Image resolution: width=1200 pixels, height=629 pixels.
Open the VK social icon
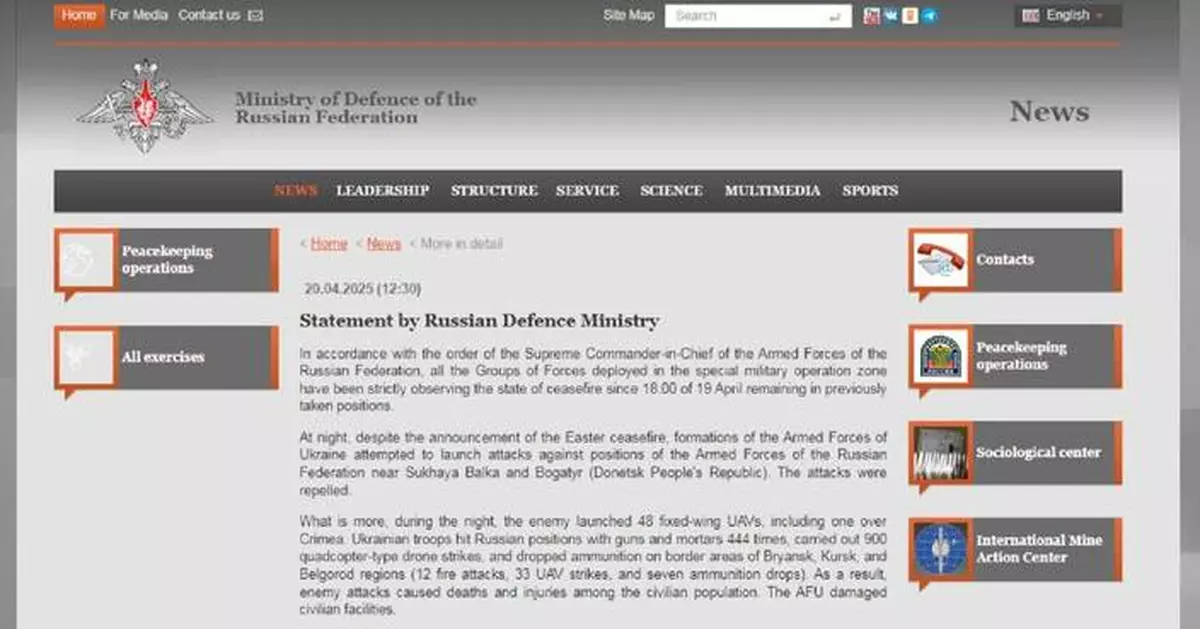[x=890, y=16]
